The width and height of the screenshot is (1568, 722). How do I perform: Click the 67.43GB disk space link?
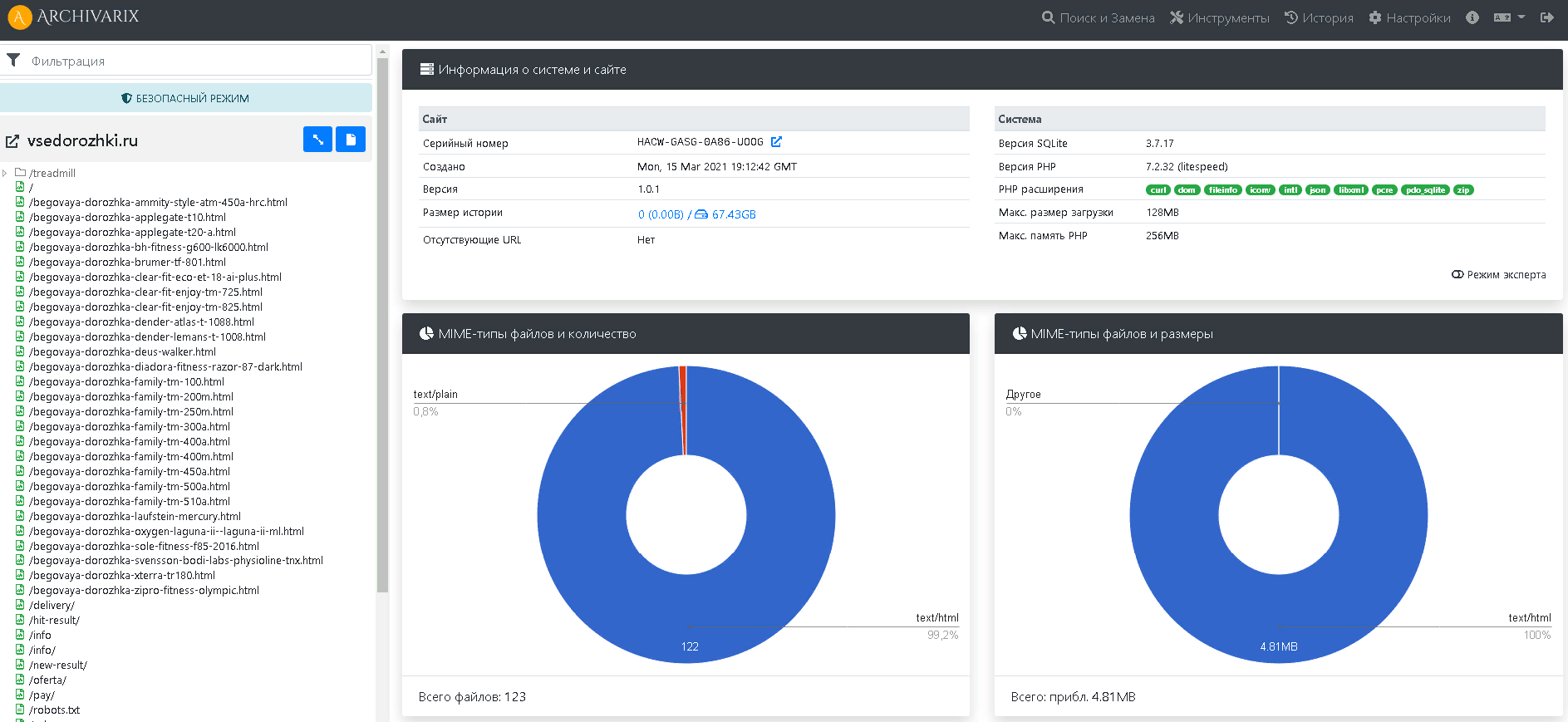click(x=733, y=214)
